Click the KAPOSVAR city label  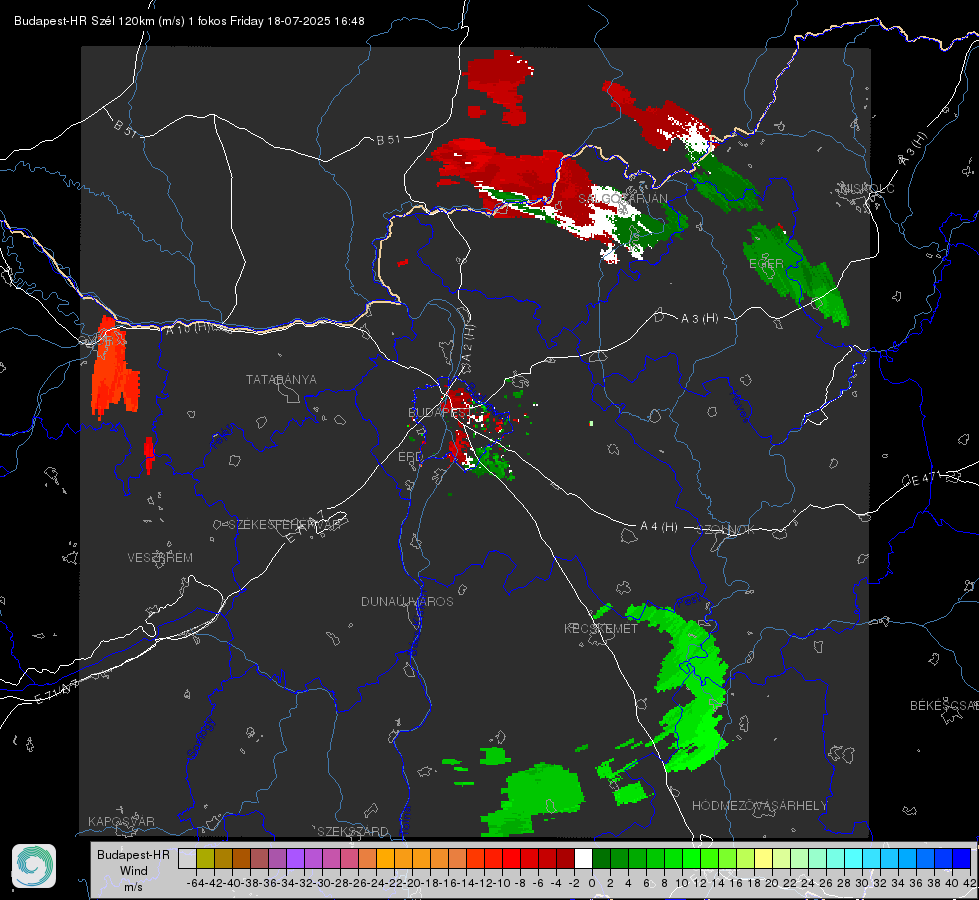[121, 821]
